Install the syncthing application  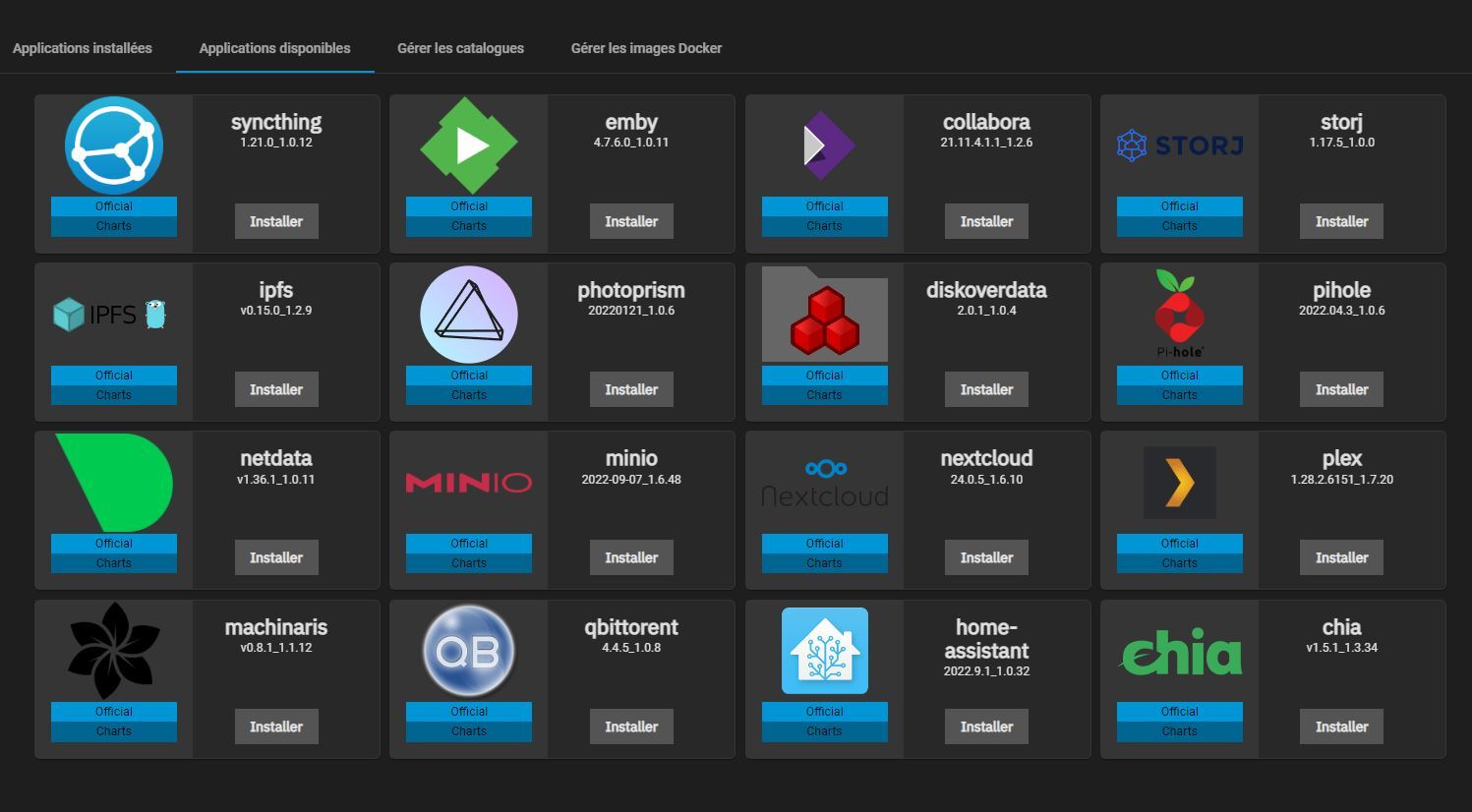pyautogui.click(x=276, y=221)
